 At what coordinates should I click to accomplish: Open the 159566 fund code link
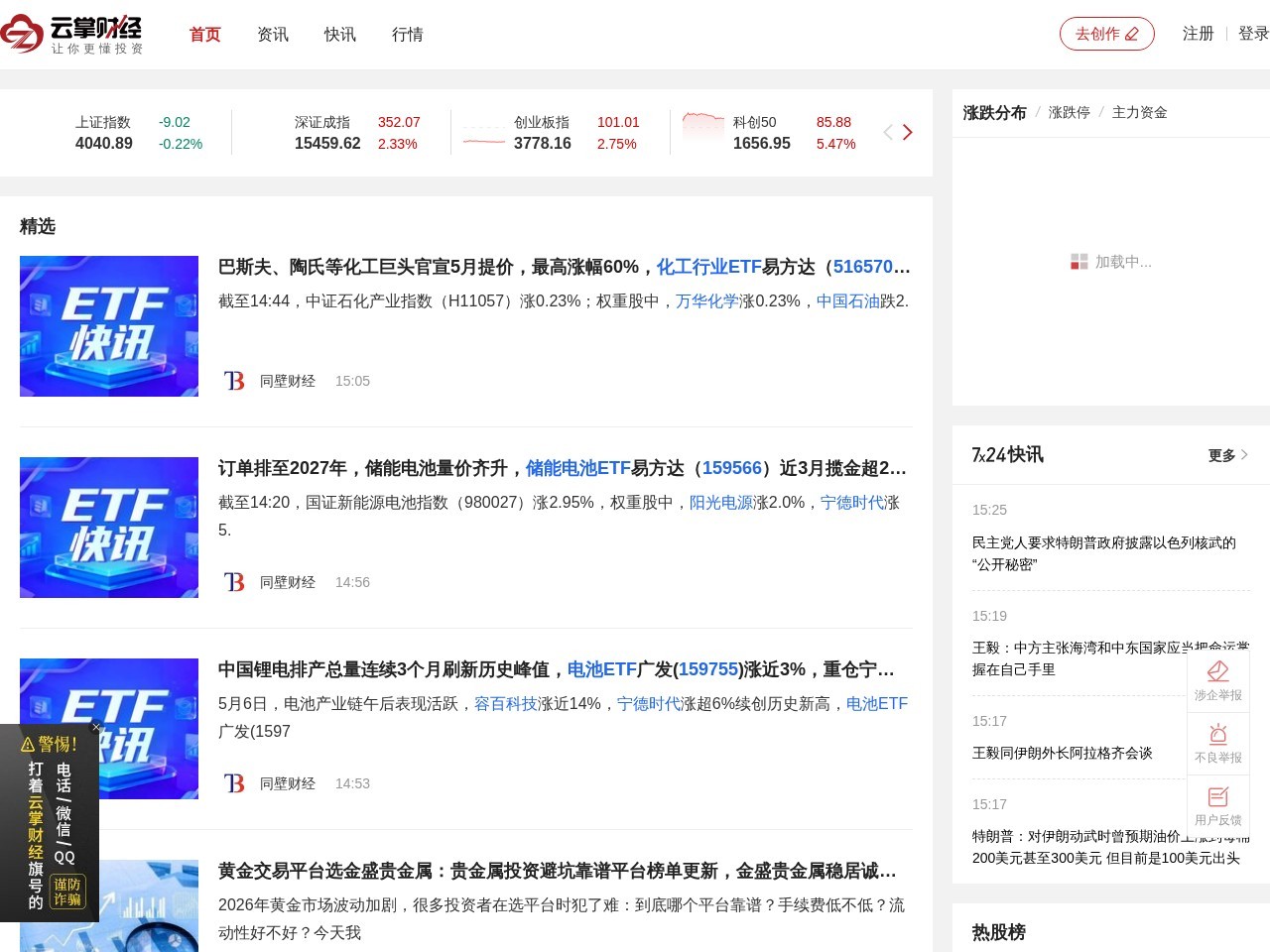[732, 468]
